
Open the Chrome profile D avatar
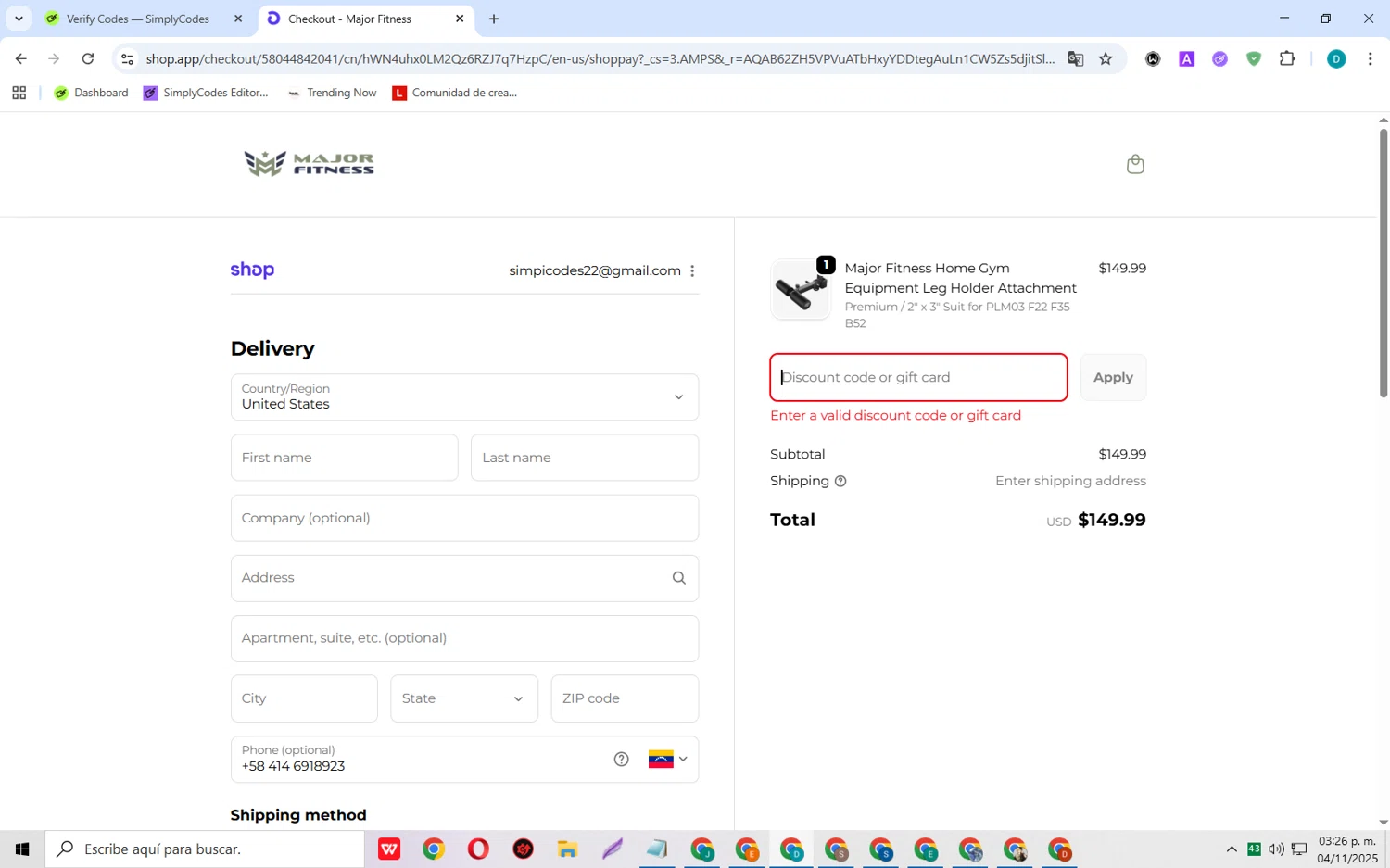pyautogui.click(x=1336, y=58)
